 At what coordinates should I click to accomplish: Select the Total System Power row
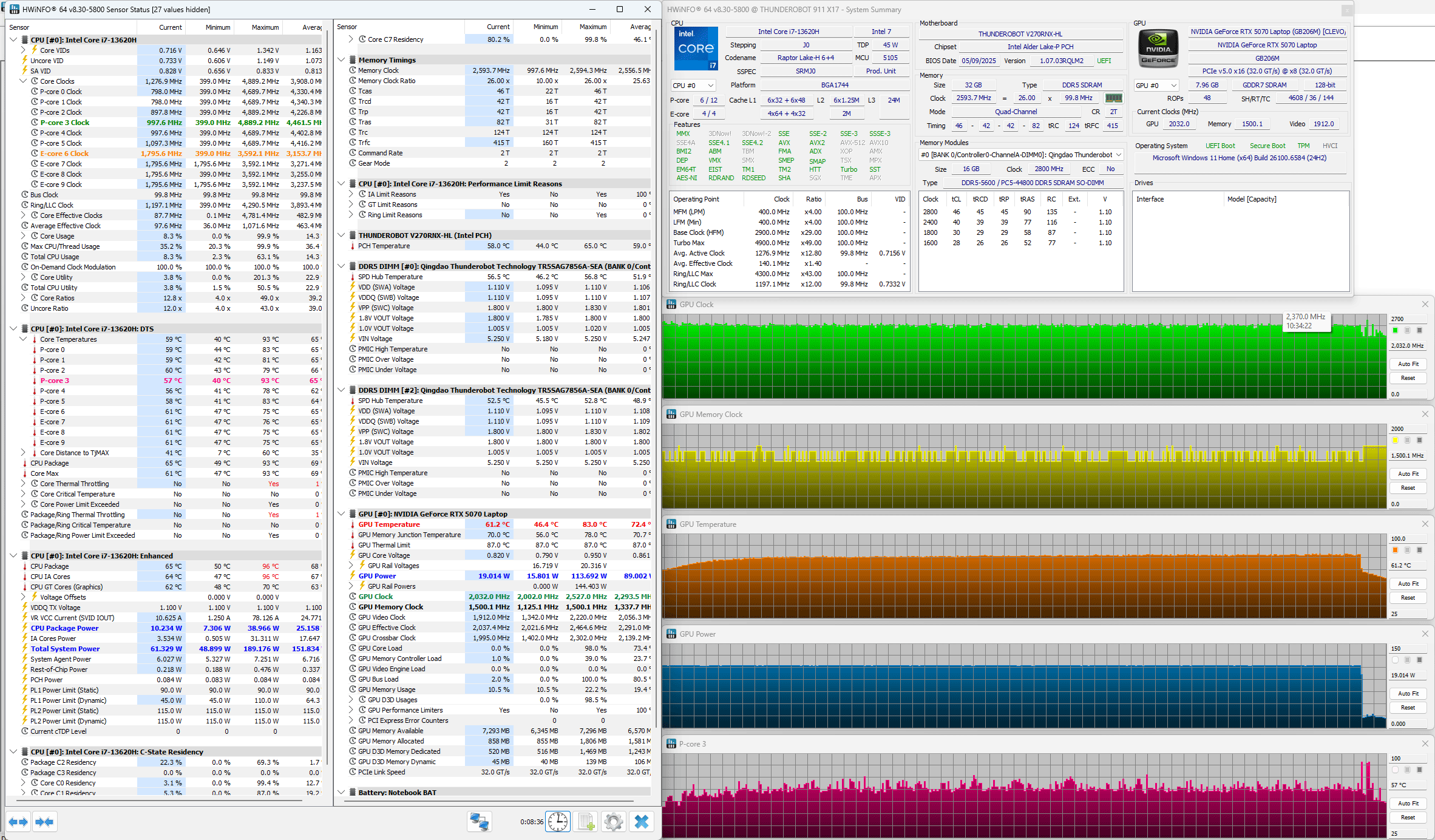click(65, 649)
